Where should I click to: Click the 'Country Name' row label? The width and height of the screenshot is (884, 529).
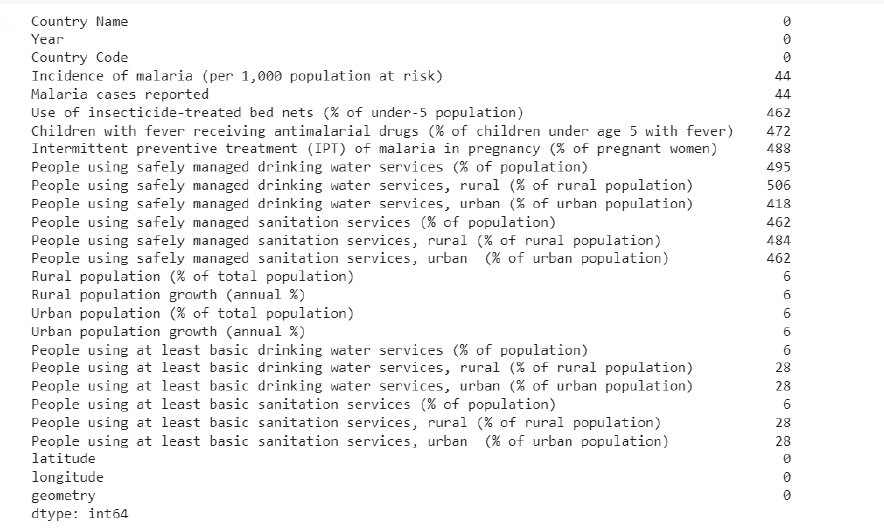tap(79, 21)
